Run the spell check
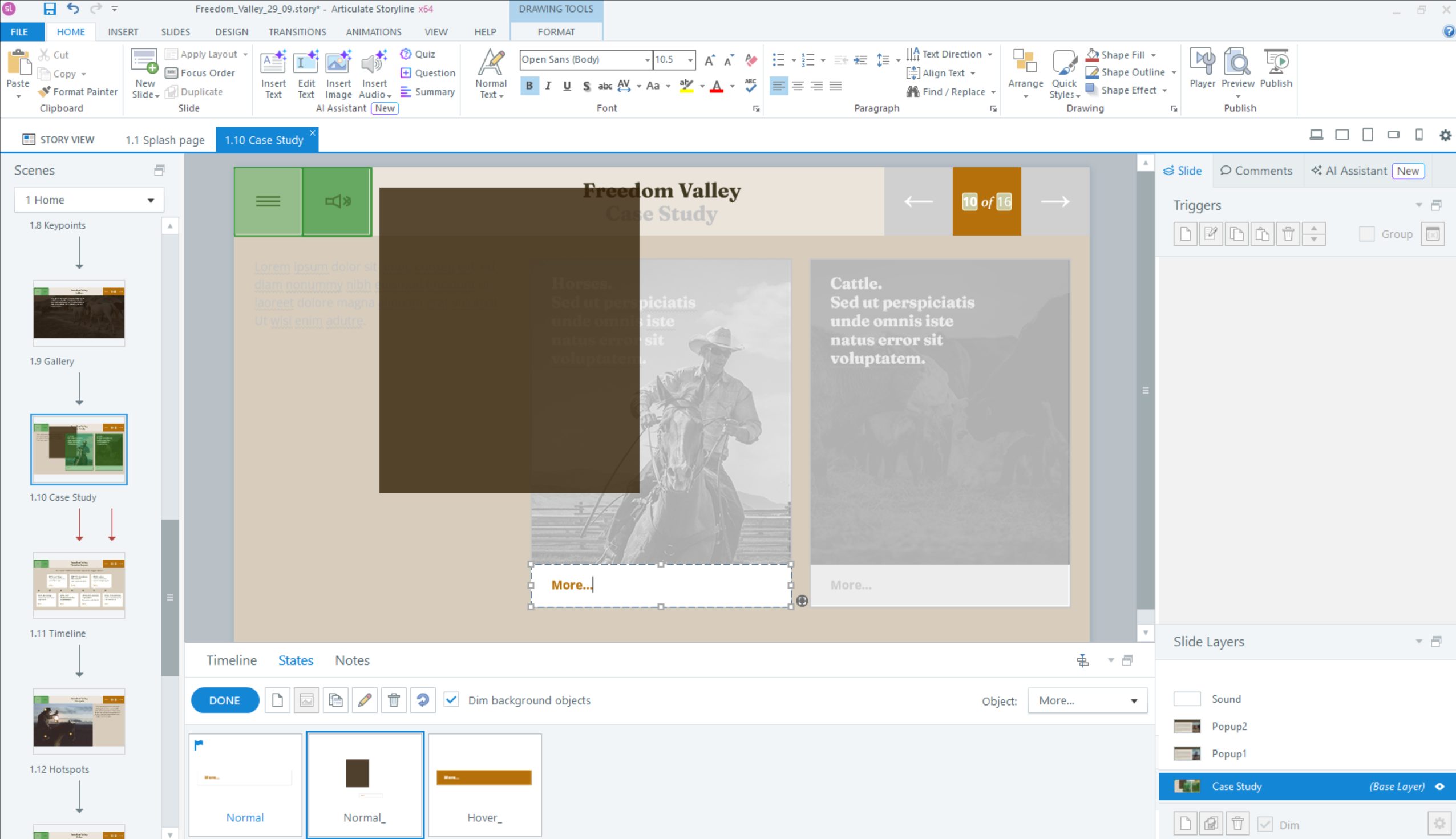The width and height of the screenshot is (1456, 839). pos(750,86)
